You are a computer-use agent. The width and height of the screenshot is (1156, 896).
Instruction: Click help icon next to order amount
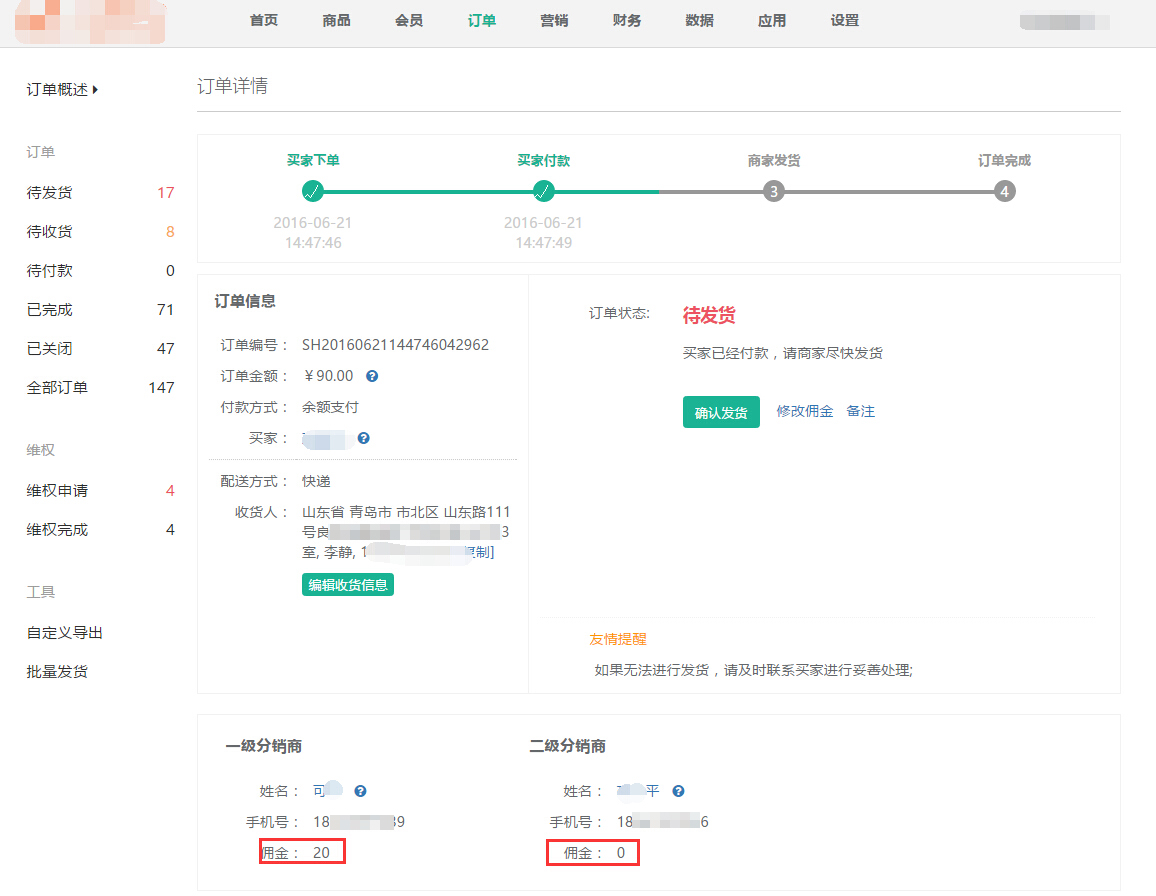click(372, 376)
